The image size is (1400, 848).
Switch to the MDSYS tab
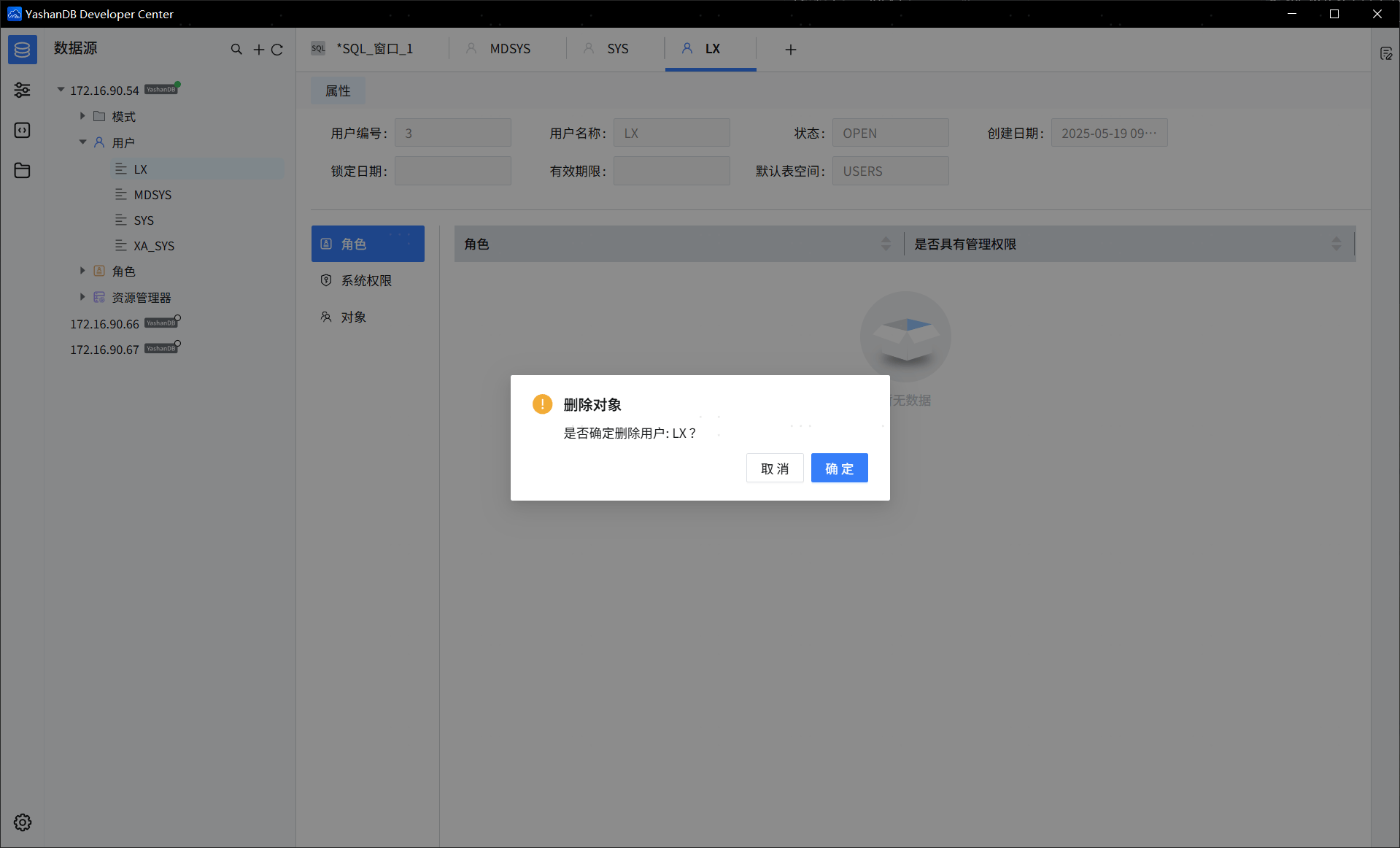tap(509, 49)
